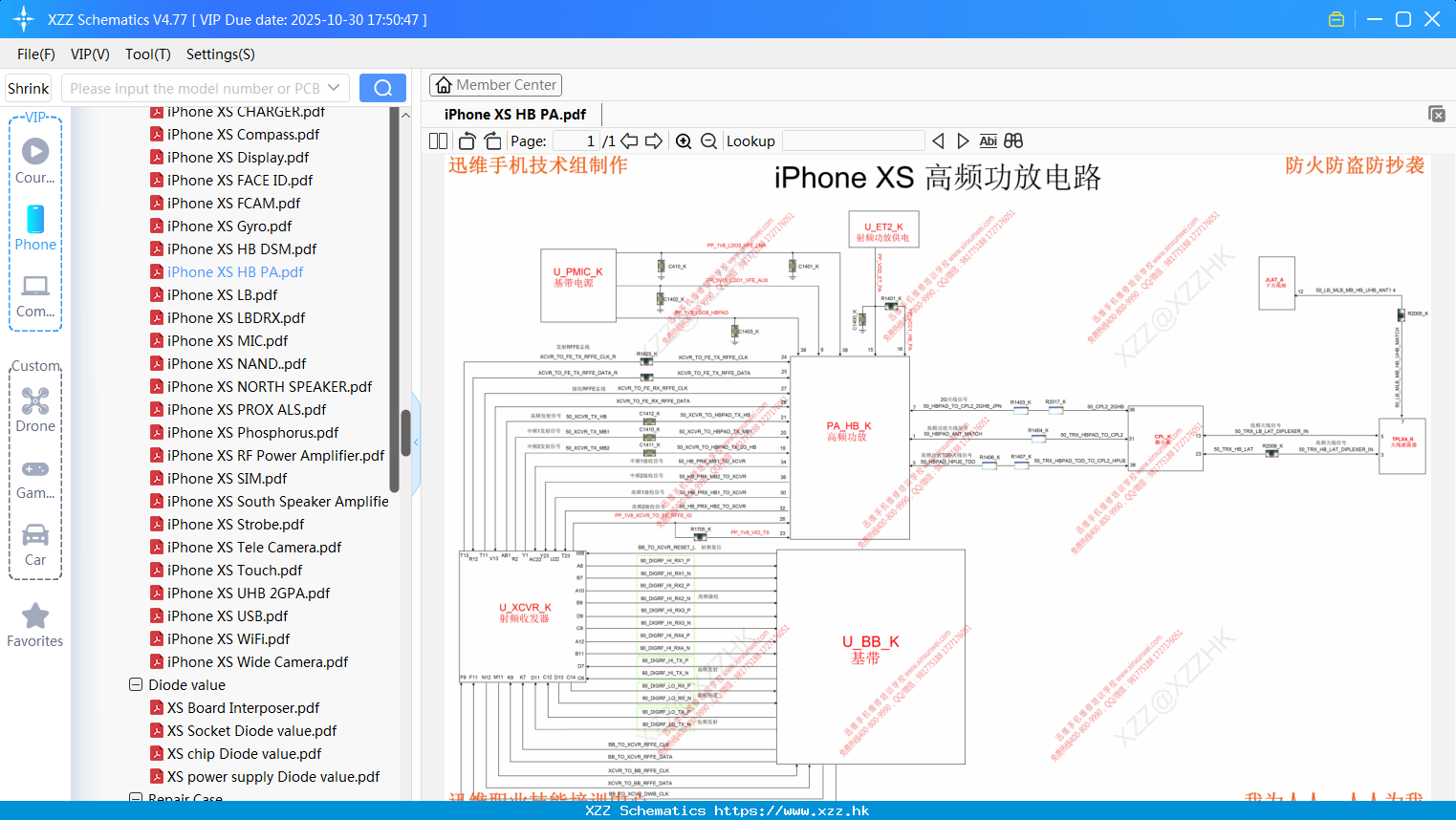Image resolution: width=1456 pixels, height=820 pixels.
Task: Open the Car category
Action: coord(35,534)
